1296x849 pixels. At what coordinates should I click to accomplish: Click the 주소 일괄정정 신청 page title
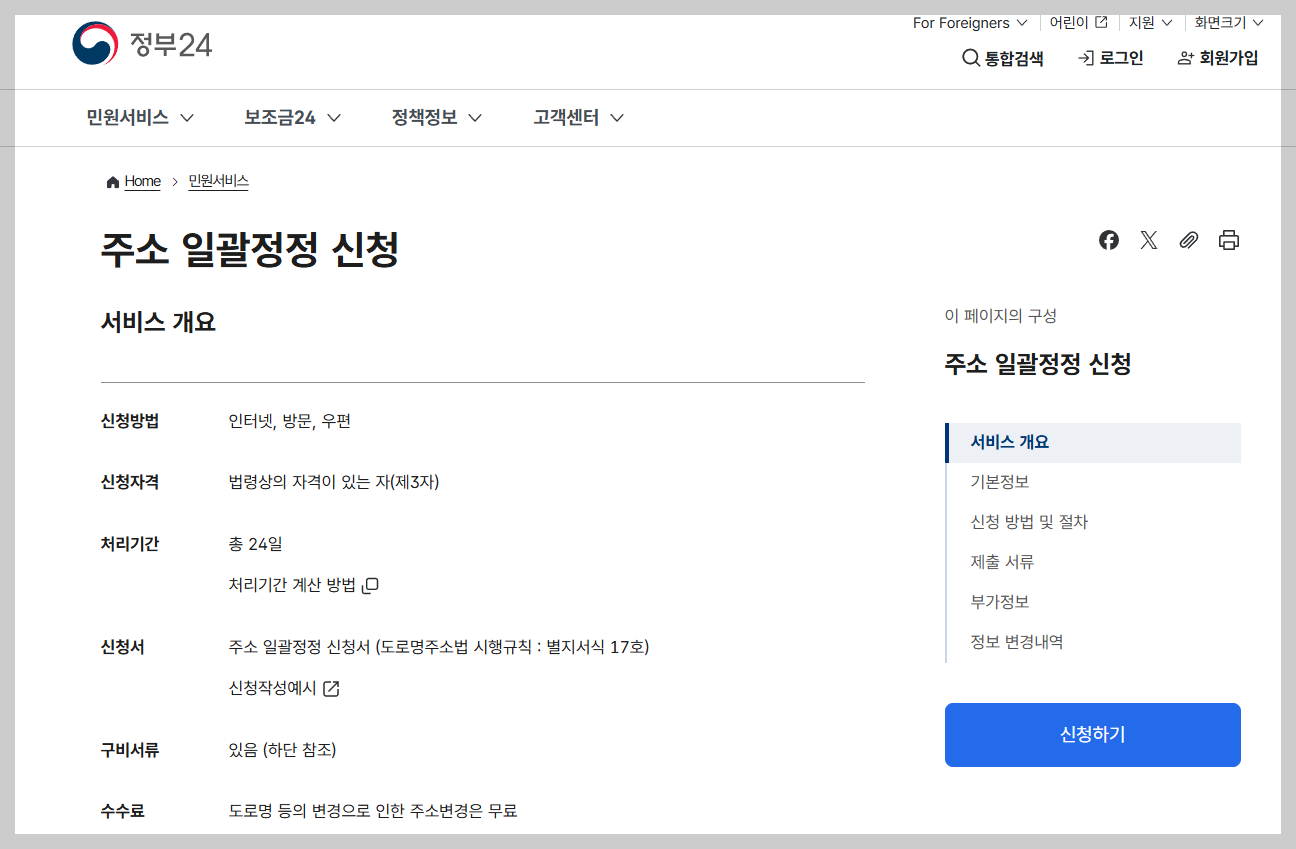pyautogui.click(x=250, y=250)
